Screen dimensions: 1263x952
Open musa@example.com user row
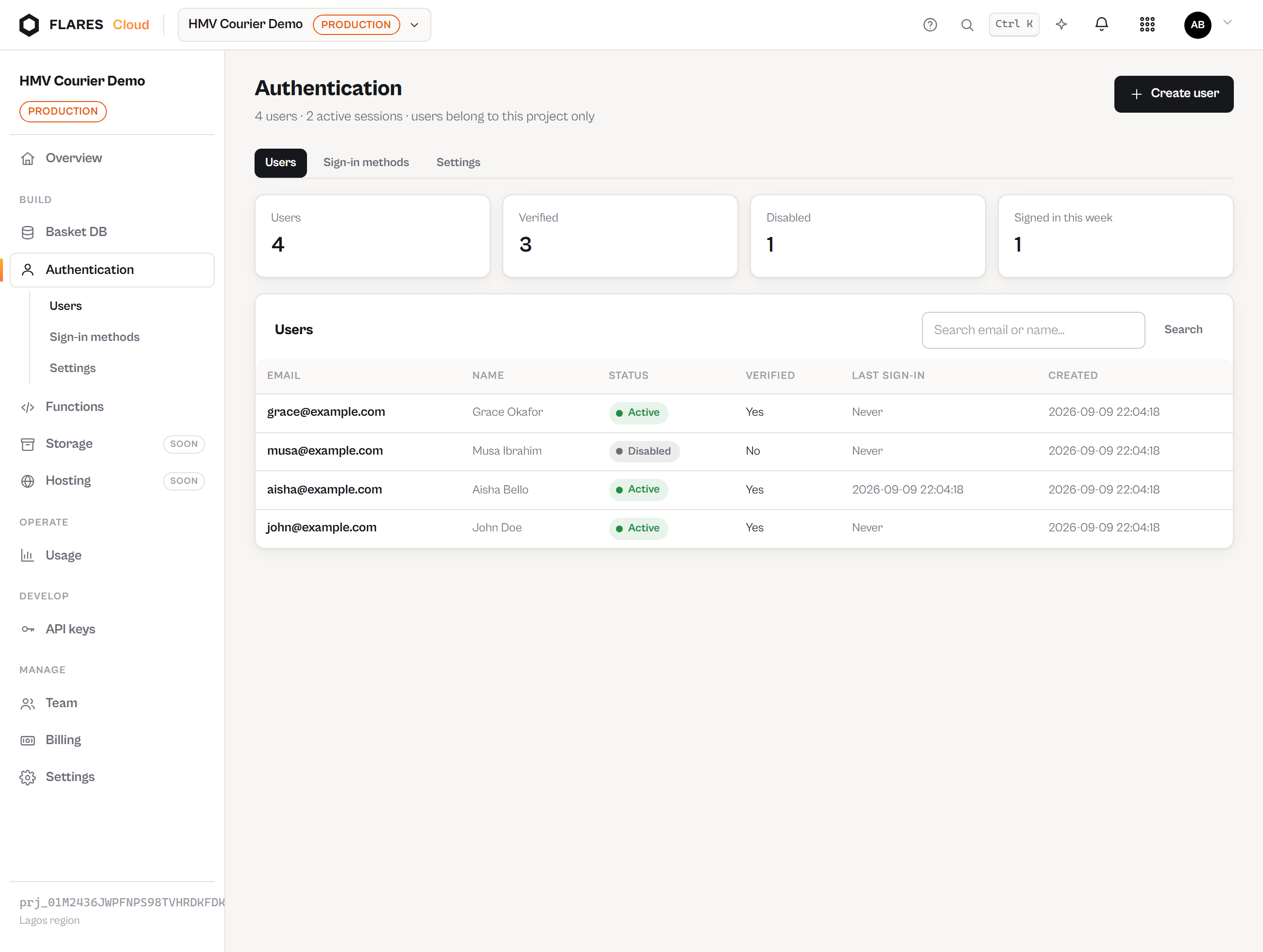coord(743,451)
